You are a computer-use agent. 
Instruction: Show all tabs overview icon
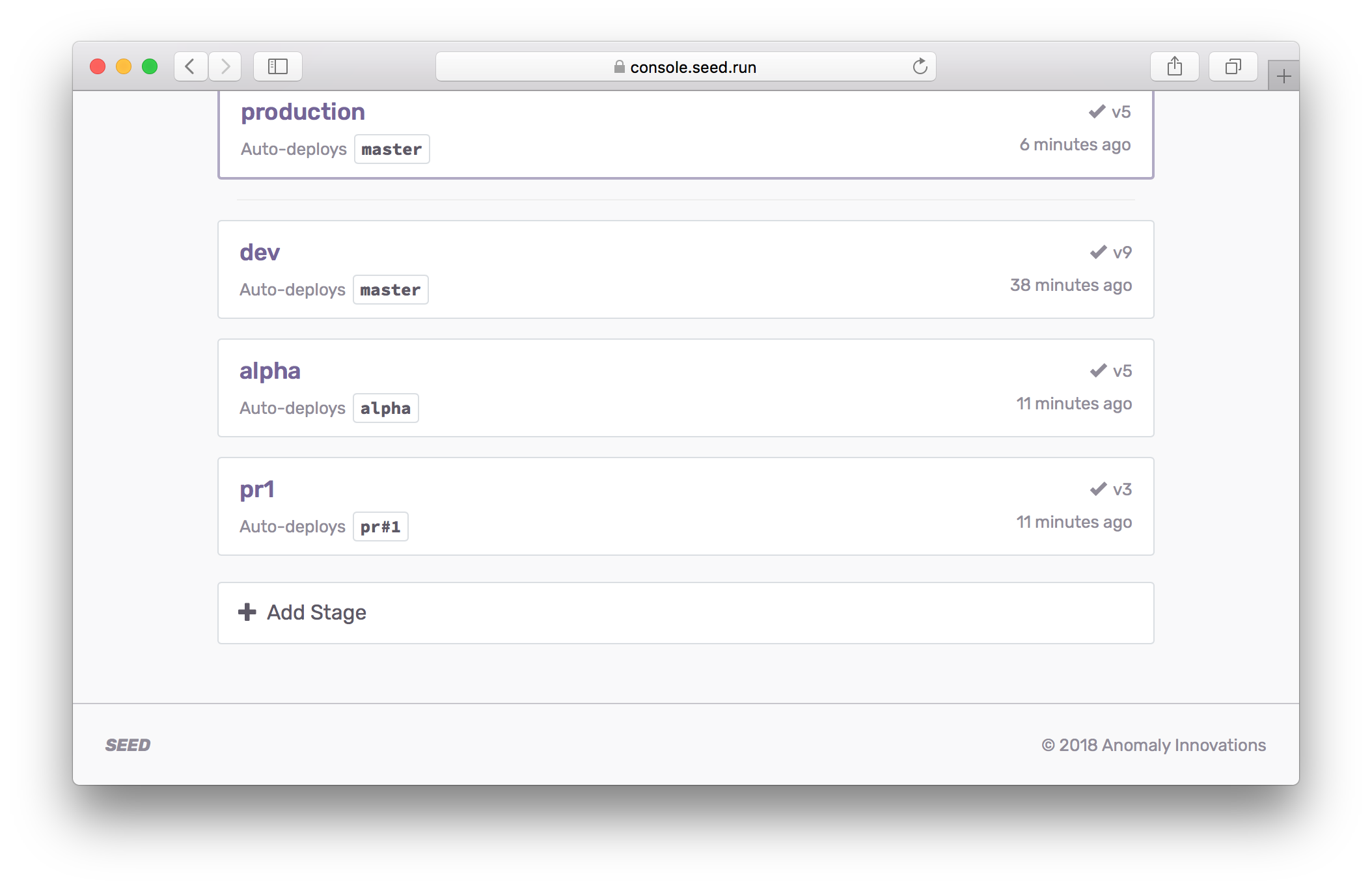(1233, 66)
